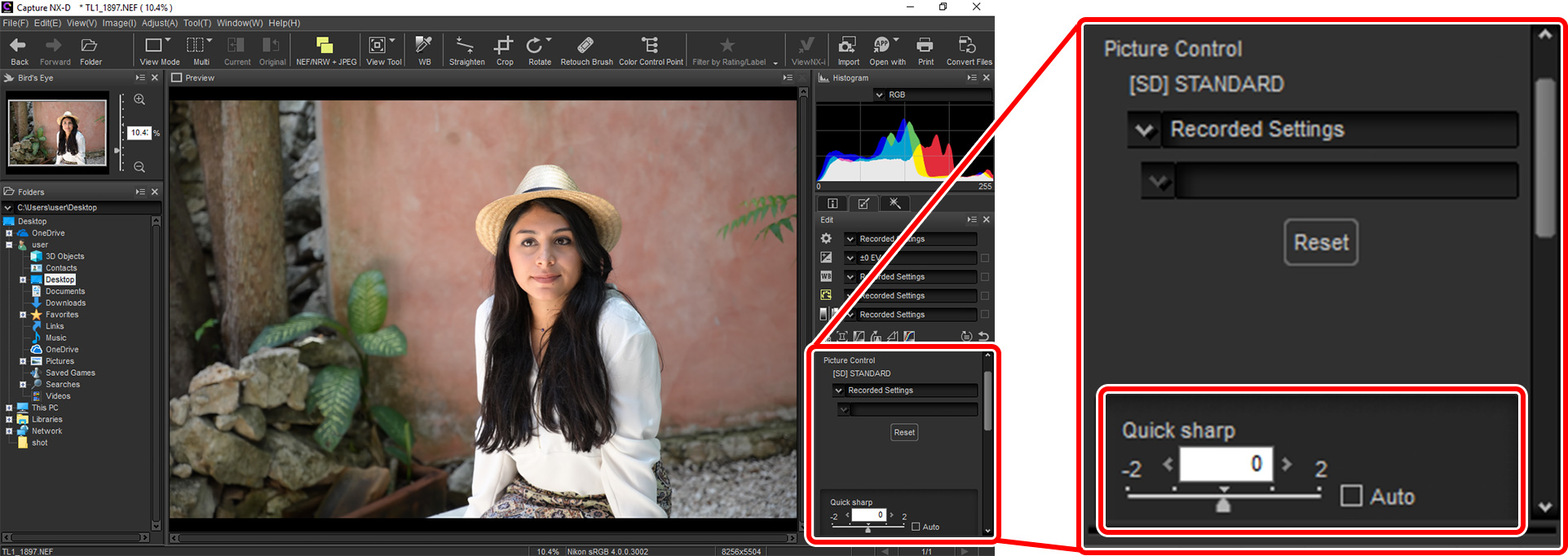
Task: Select the Straighten tool
Action: pos(466,50)
